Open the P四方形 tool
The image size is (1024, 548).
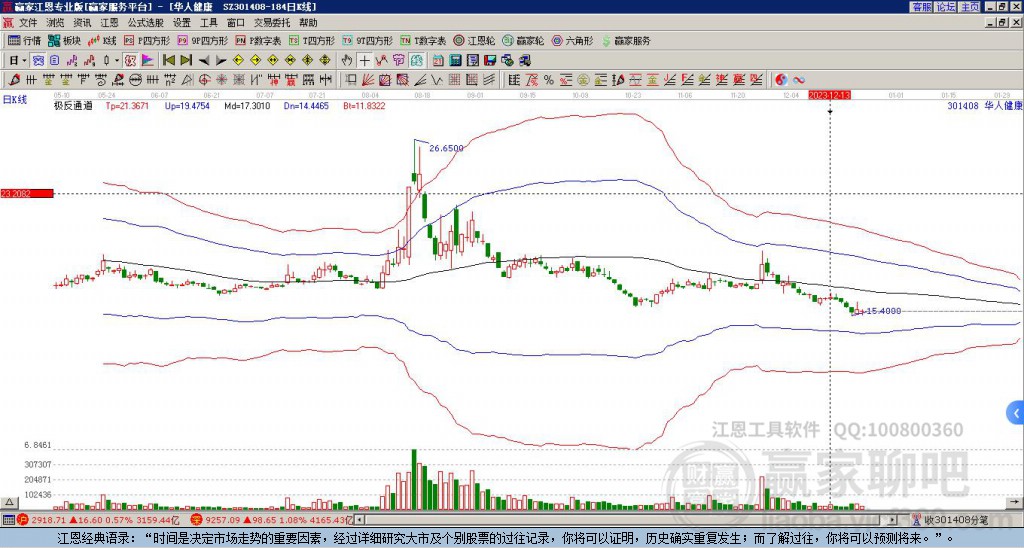click(x=148, y=40)
